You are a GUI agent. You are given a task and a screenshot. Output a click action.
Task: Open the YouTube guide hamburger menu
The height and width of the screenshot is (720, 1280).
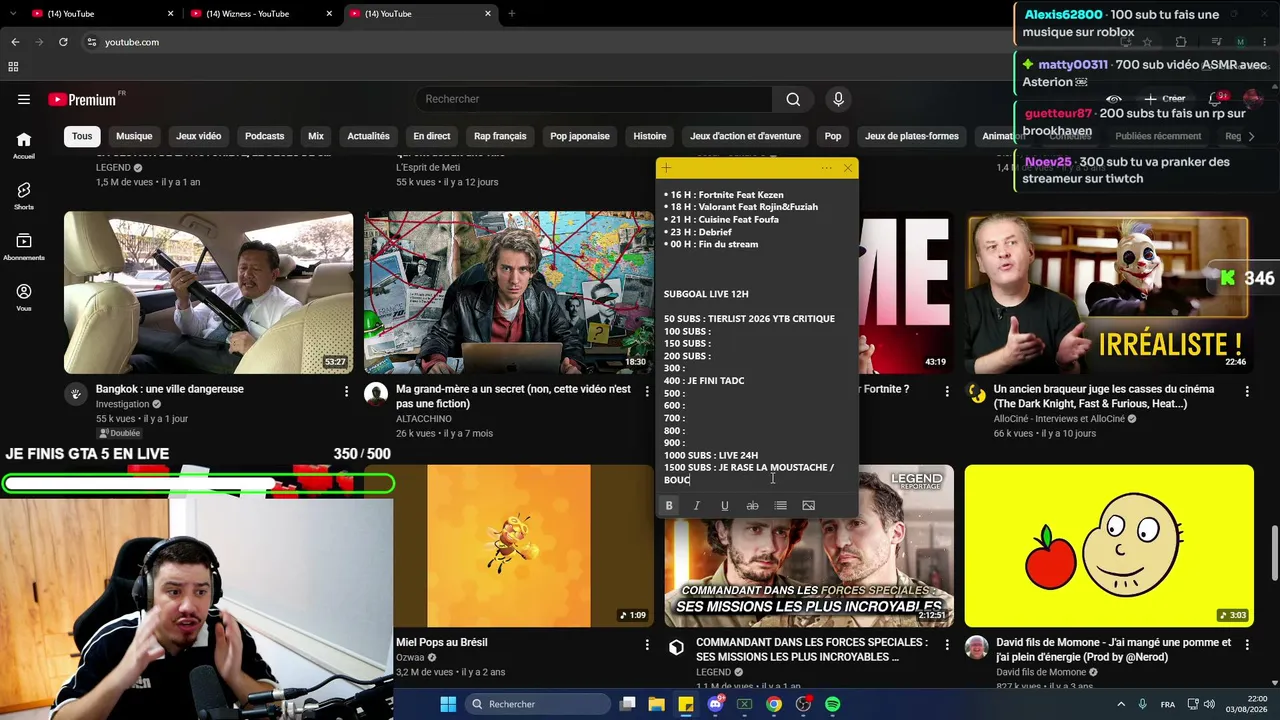pos(24,99)
